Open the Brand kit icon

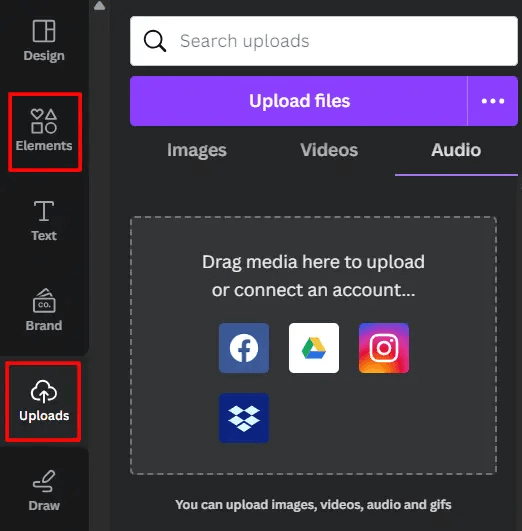point(44,300)
